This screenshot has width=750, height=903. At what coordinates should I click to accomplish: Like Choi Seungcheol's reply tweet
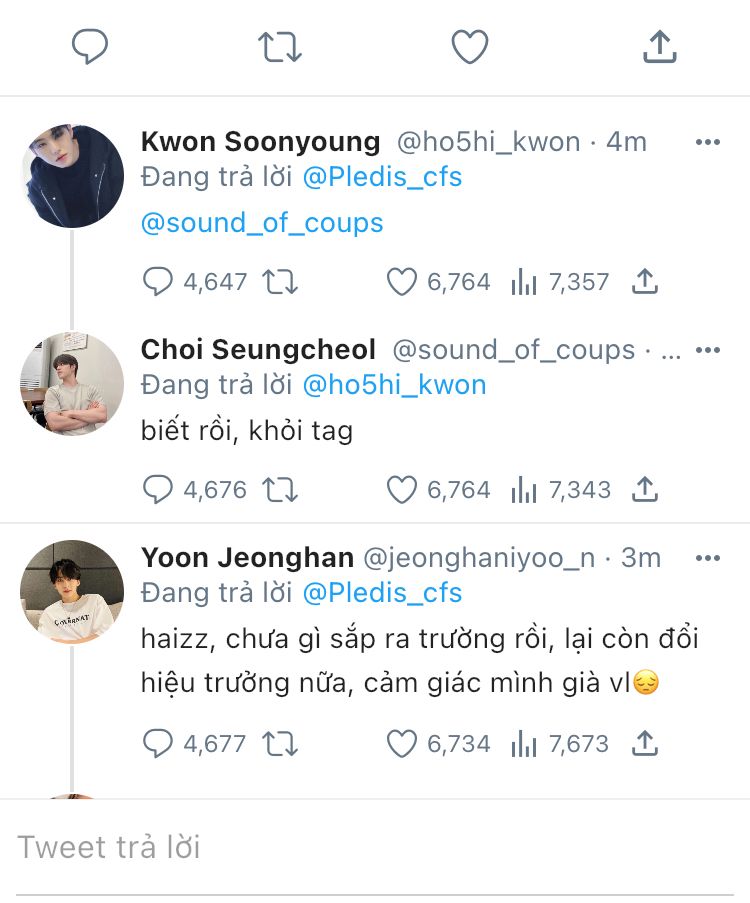[401, 490]
